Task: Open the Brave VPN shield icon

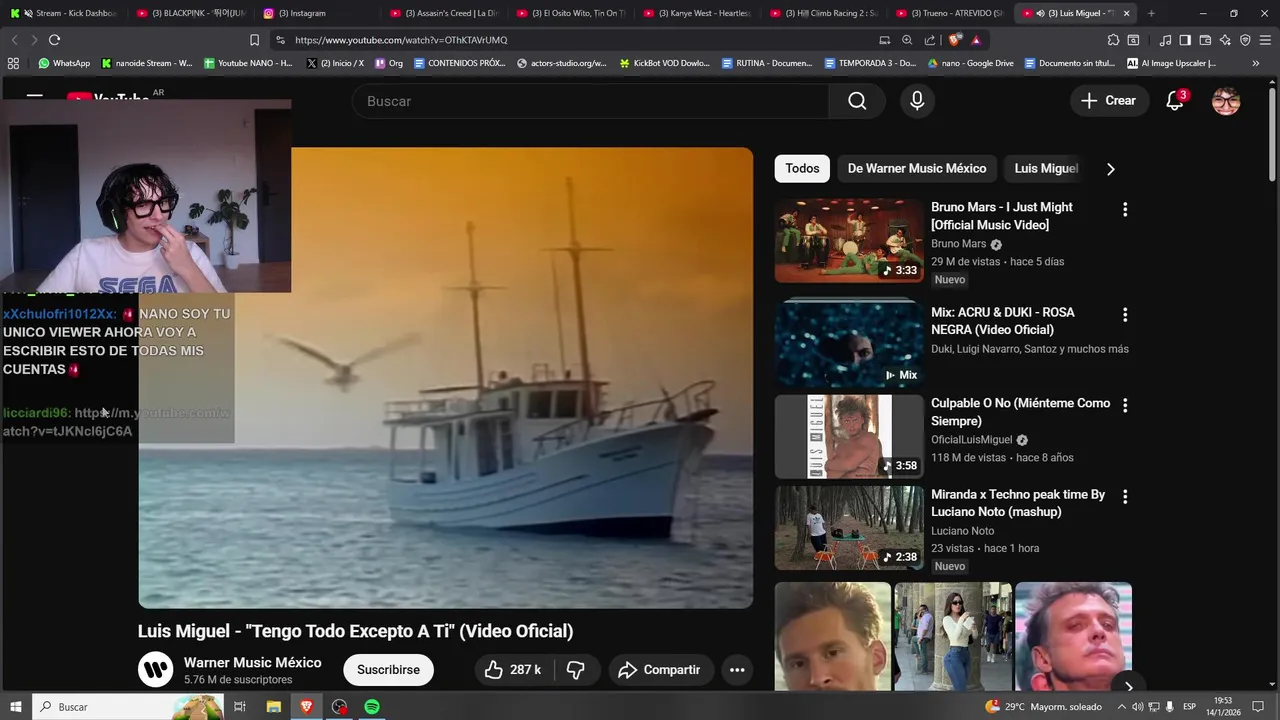Action: [1245, 40]
